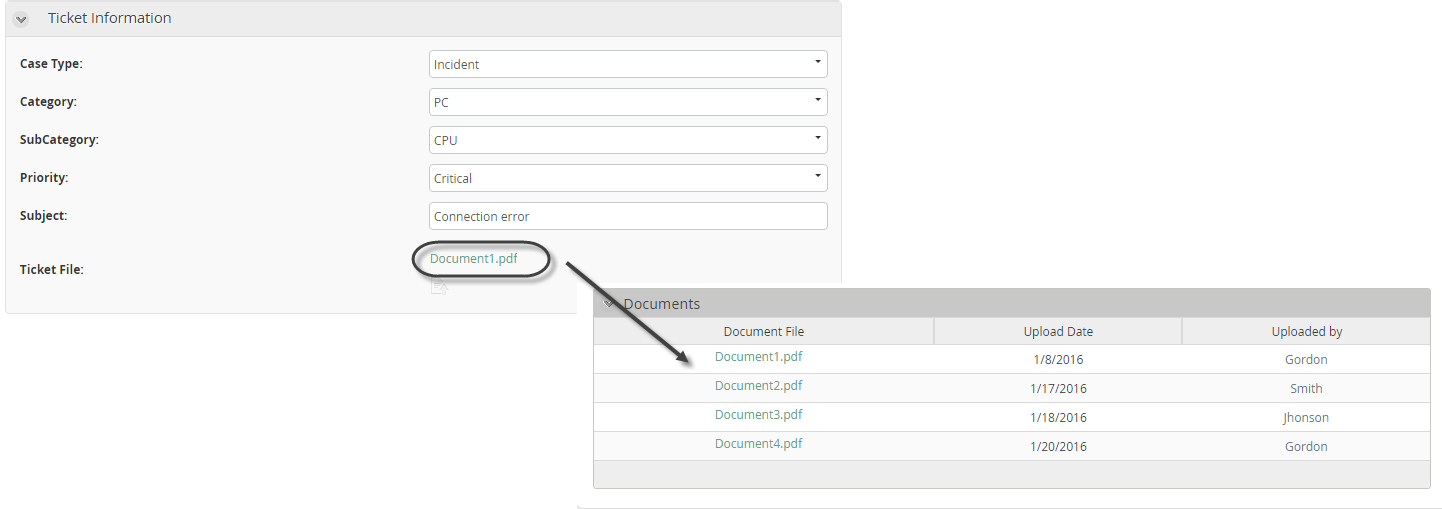Open the Priority dropdown showing Critical
The image size is (1442, 509).
[x=628, y=178]
